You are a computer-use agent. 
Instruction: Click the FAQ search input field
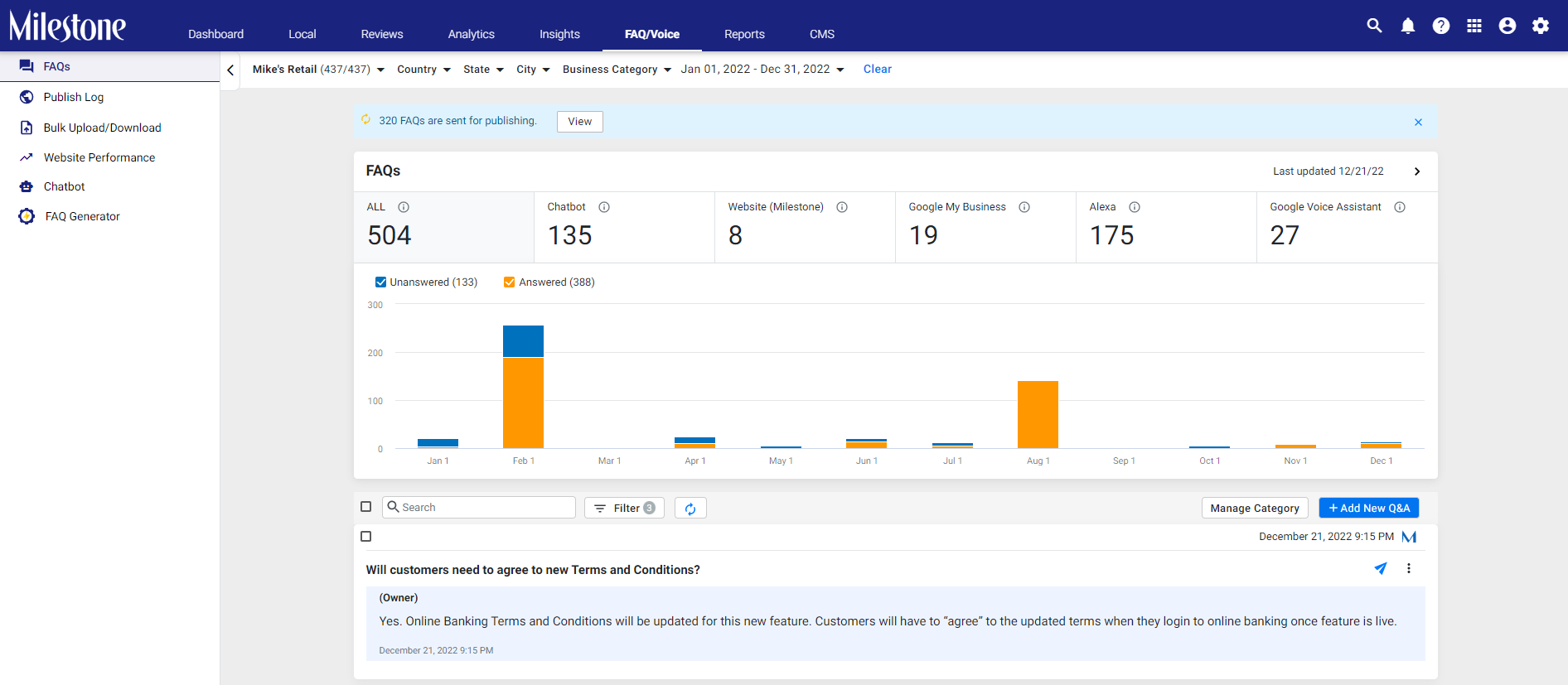tap(479, 508)
